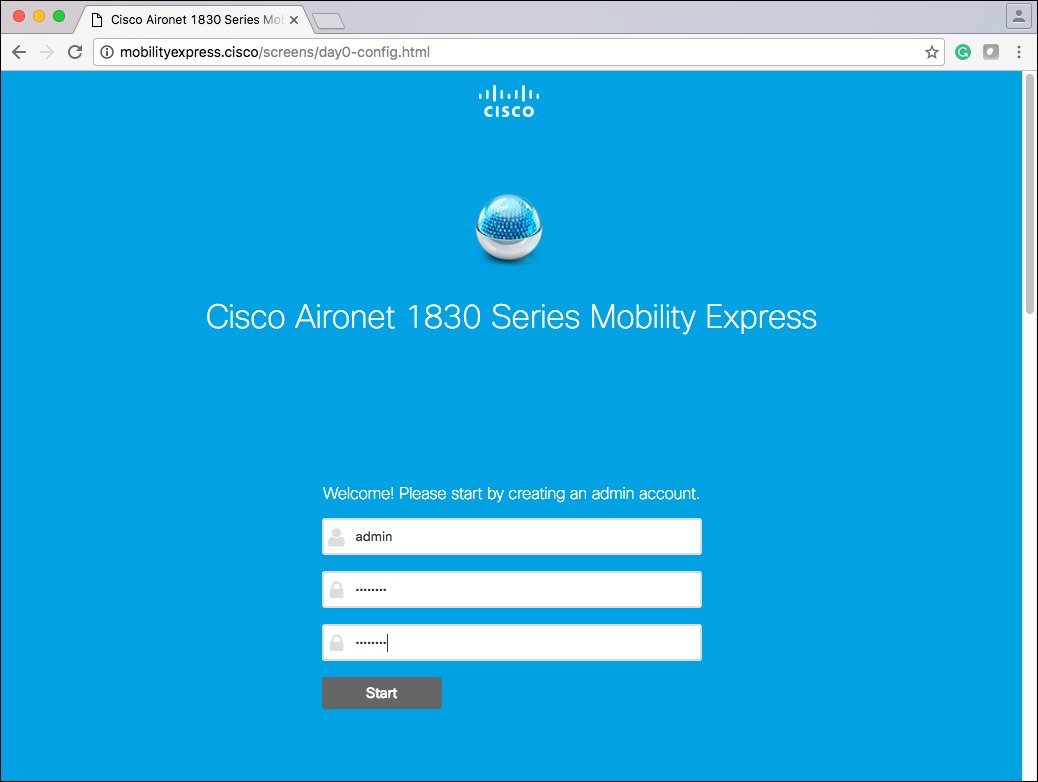Viewport: 1038px width, 782px height.
Task: Open the Chrome profile icon at top right
Action: pyautogui.click(x=1018, y=16)
